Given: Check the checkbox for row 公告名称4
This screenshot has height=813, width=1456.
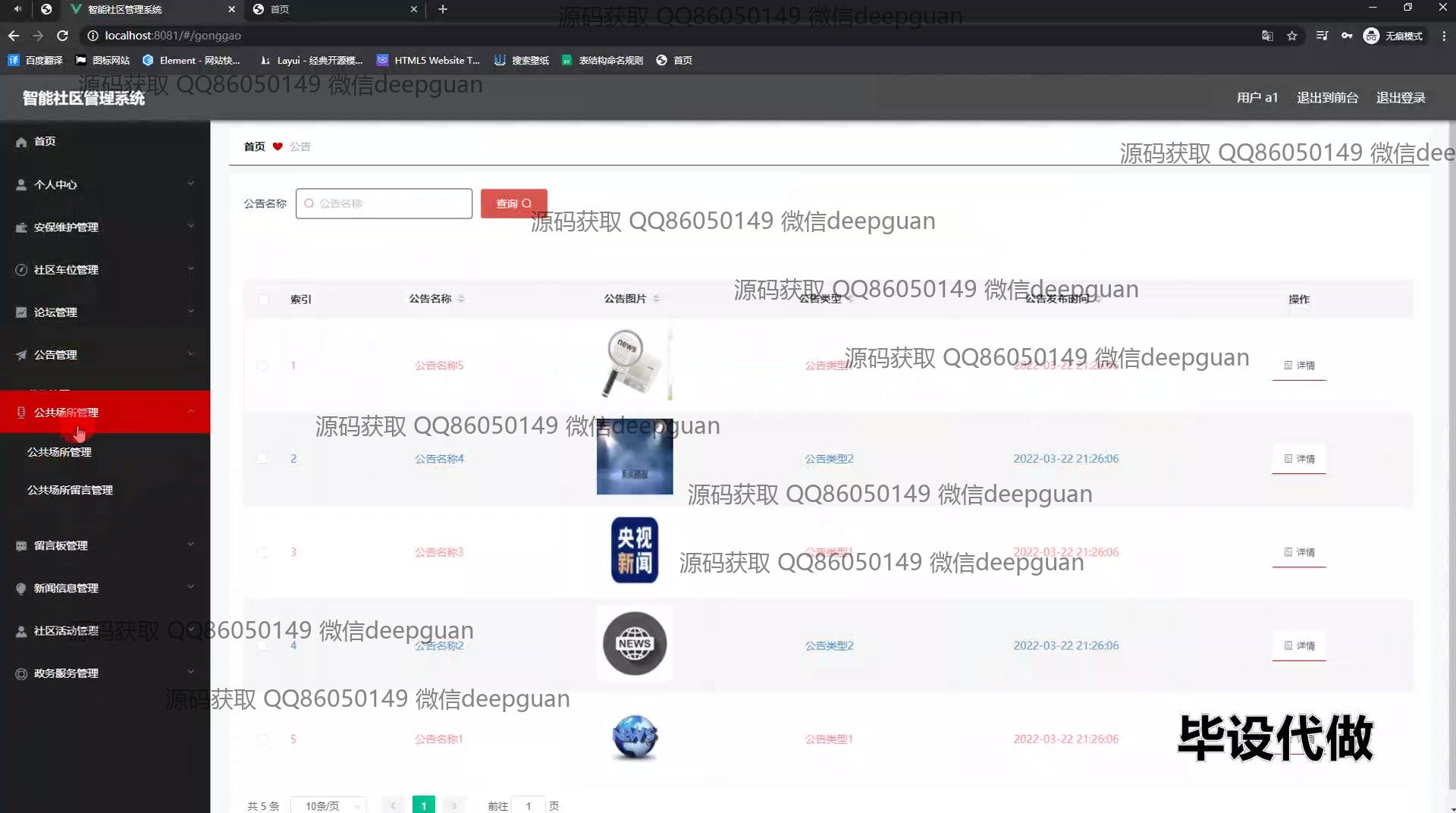Looking at the screenshot, I should point(262,459).
